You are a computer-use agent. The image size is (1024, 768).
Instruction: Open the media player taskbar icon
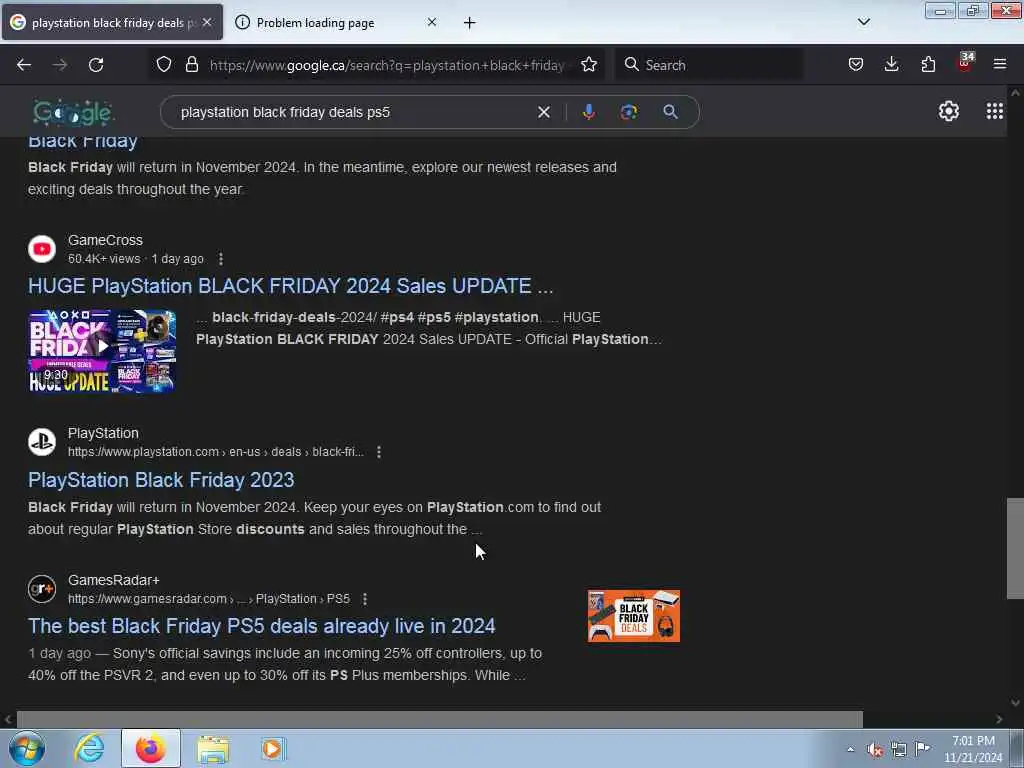pos(273,749)
